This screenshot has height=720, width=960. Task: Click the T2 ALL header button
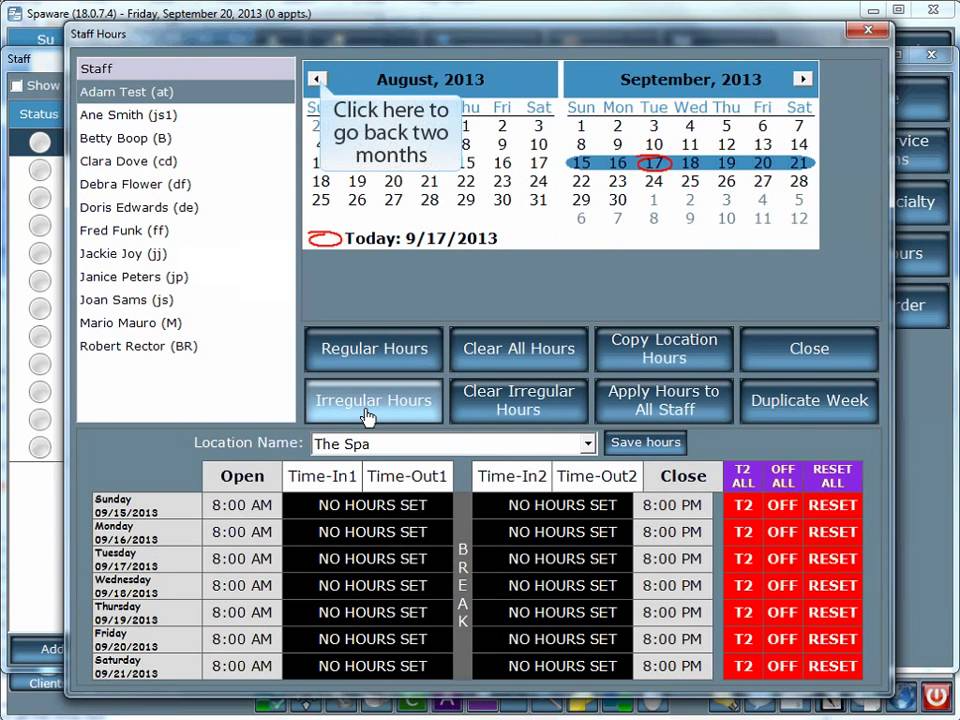pos(743,476)
